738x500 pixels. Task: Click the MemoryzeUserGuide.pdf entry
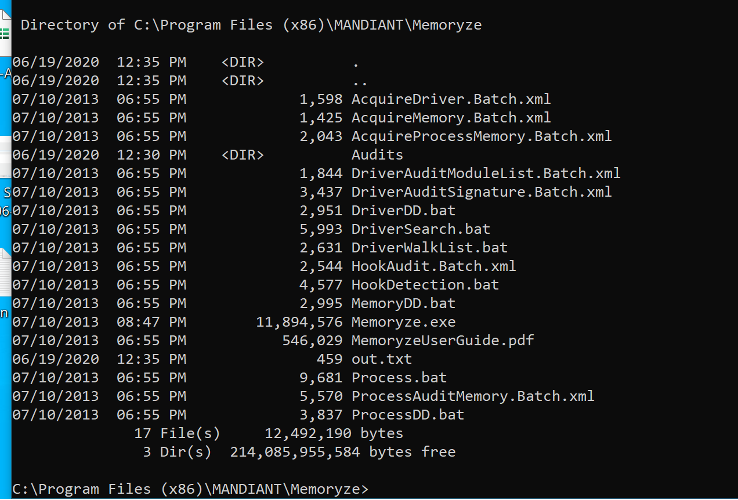(x=442, y=340)
